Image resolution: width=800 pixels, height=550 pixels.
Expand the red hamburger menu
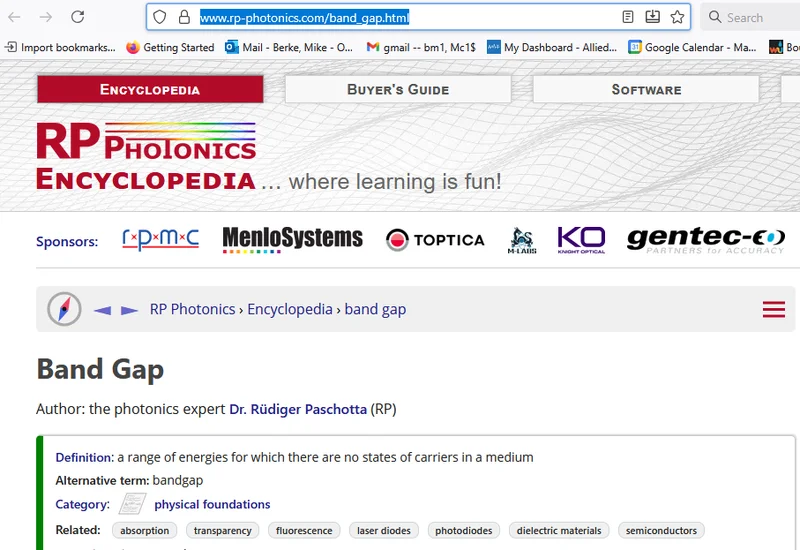(773, 309)
